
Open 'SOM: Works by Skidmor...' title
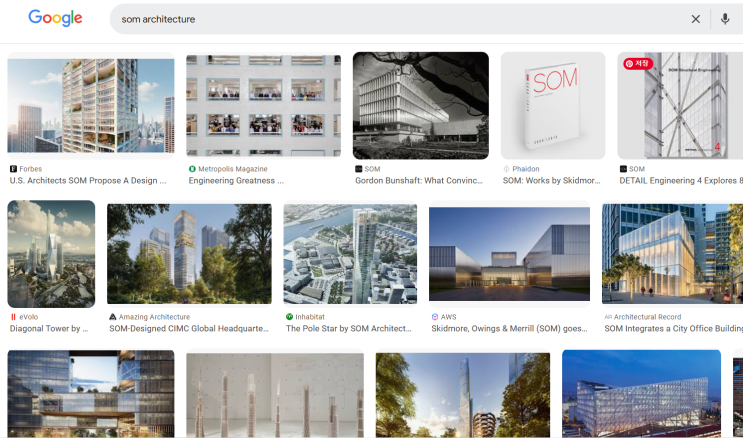coord(552,181)
